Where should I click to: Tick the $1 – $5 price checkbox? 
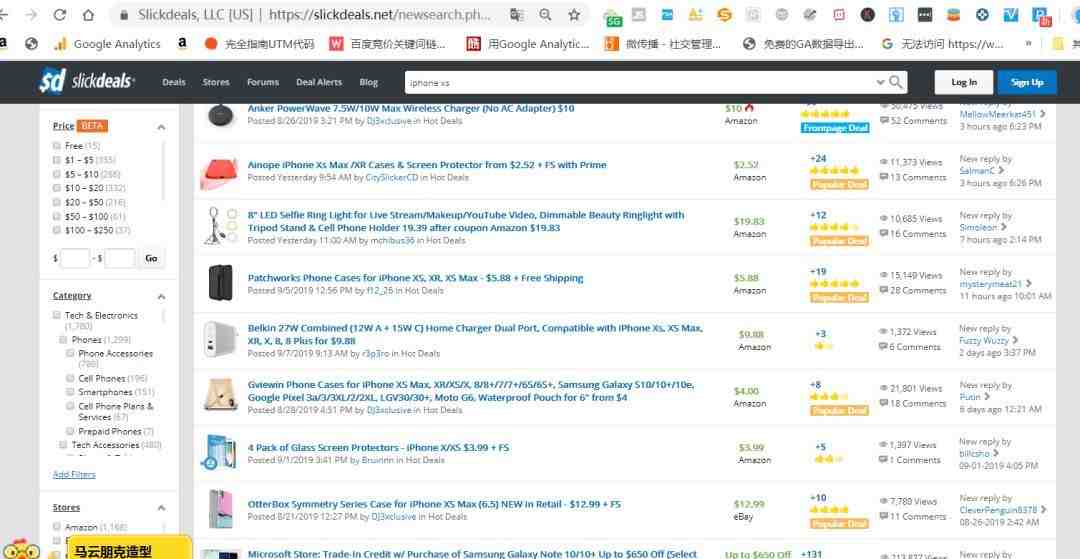[x=56, y=160]
